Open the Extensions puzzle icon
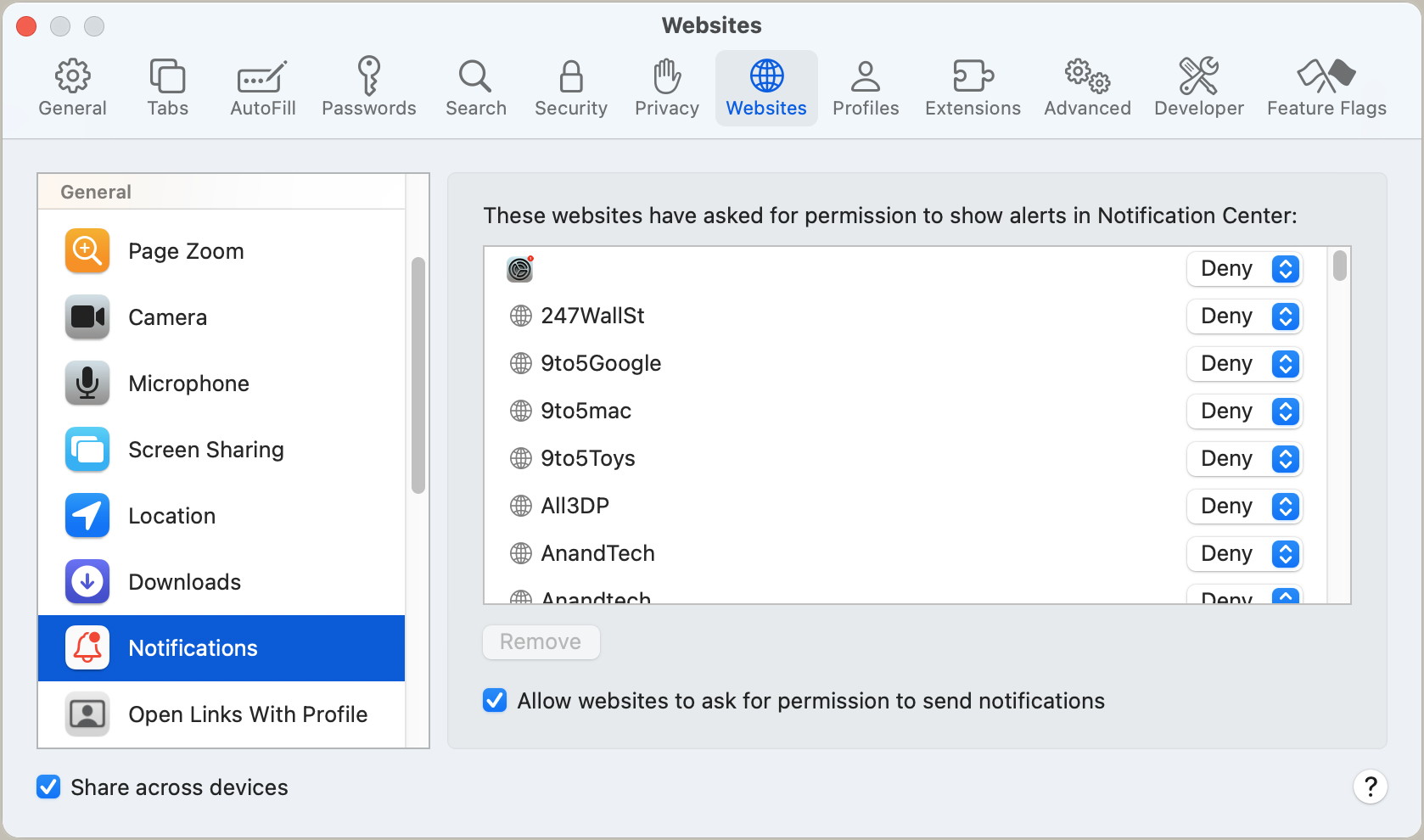1424x840 pixels. point(973,76)
